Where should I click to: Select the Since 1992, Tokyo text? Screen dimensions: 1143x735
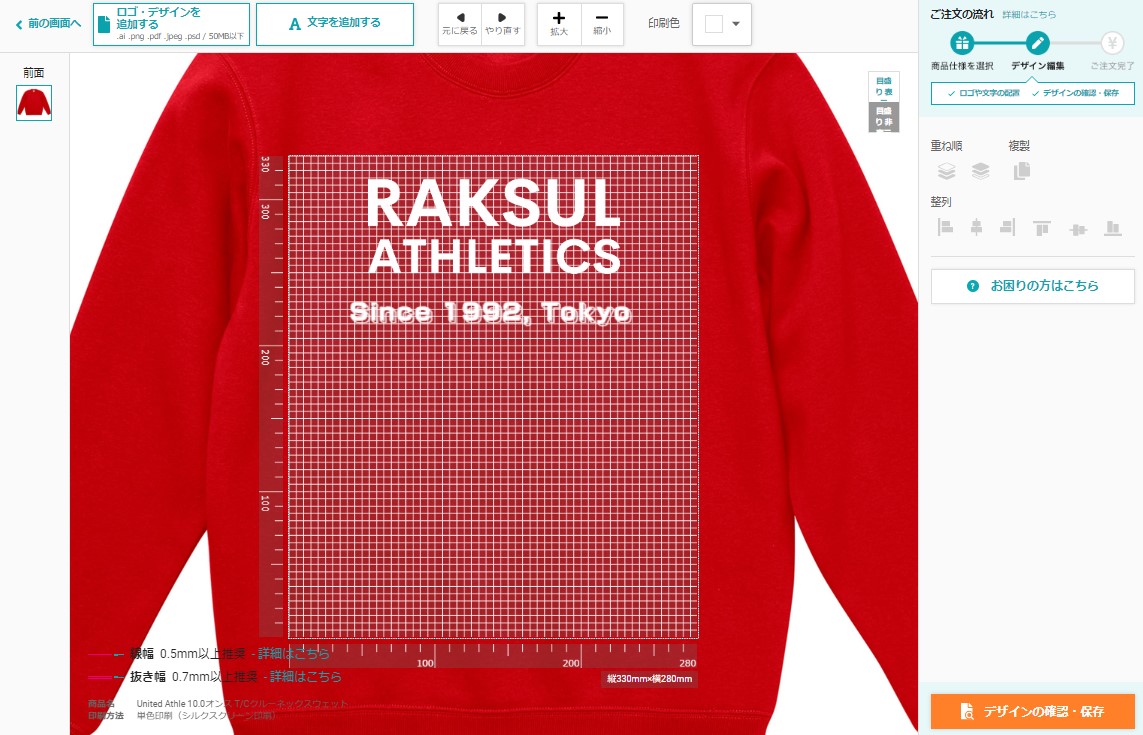pos(491,312)
